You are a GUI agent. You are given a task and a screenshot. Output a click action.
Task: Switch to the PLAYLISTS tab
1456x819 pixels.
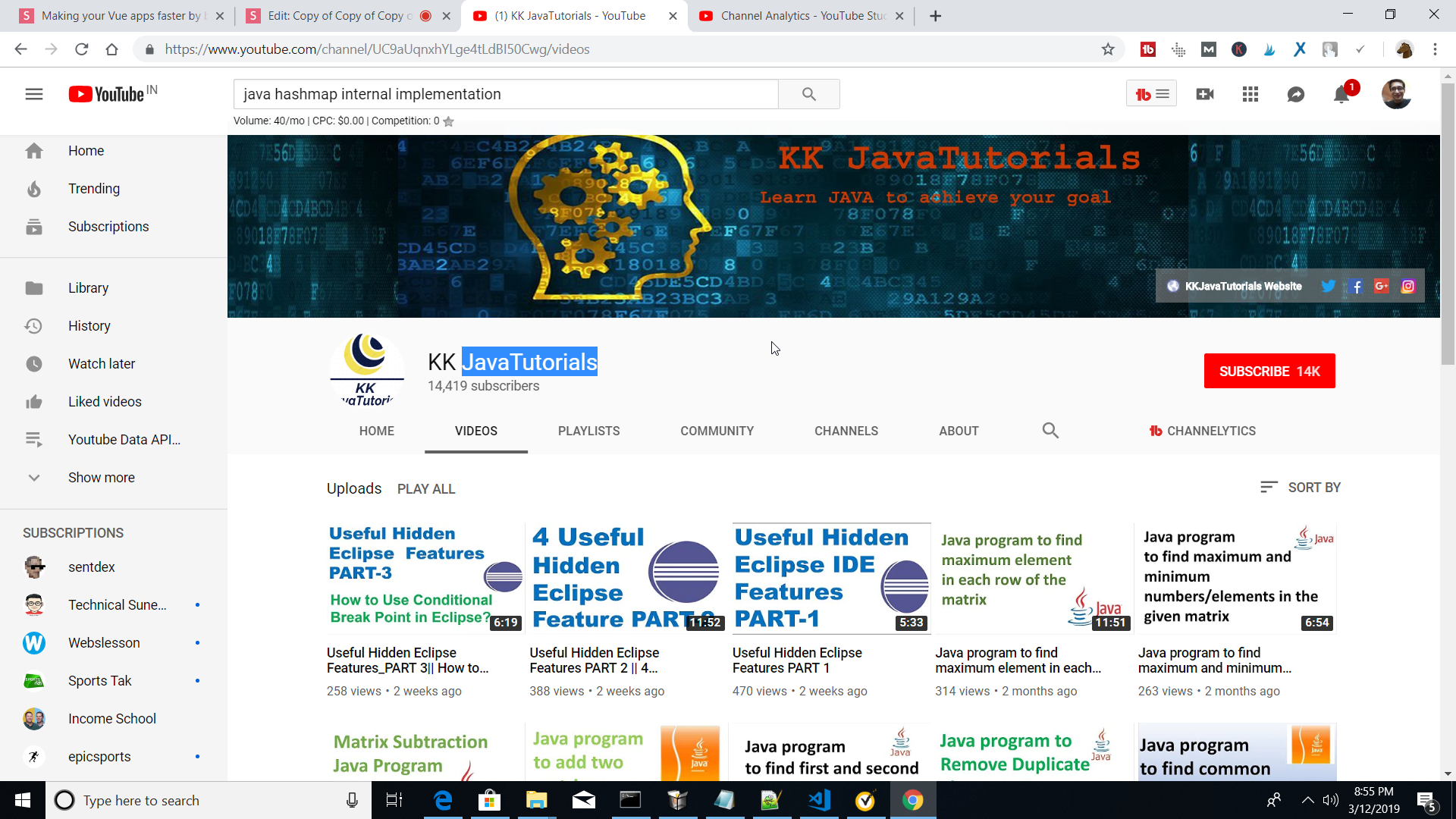click(588, 431)
